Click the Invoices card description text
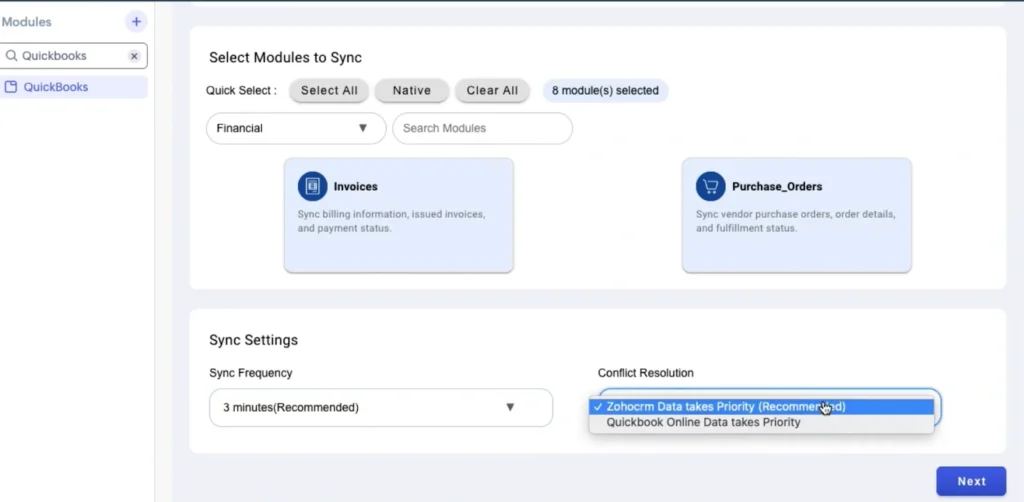This screenshot has height=502, width=1024. (x=391, y=221)
